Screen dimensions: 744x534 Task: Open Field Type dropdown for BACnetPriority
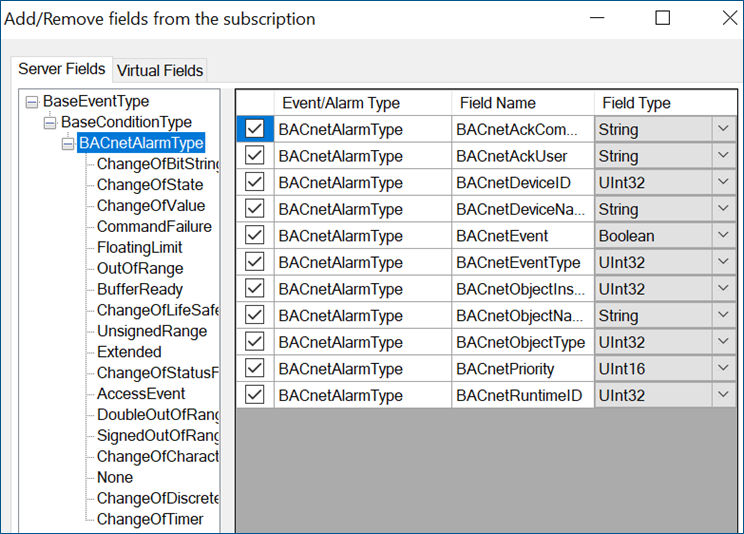(722, 369)
